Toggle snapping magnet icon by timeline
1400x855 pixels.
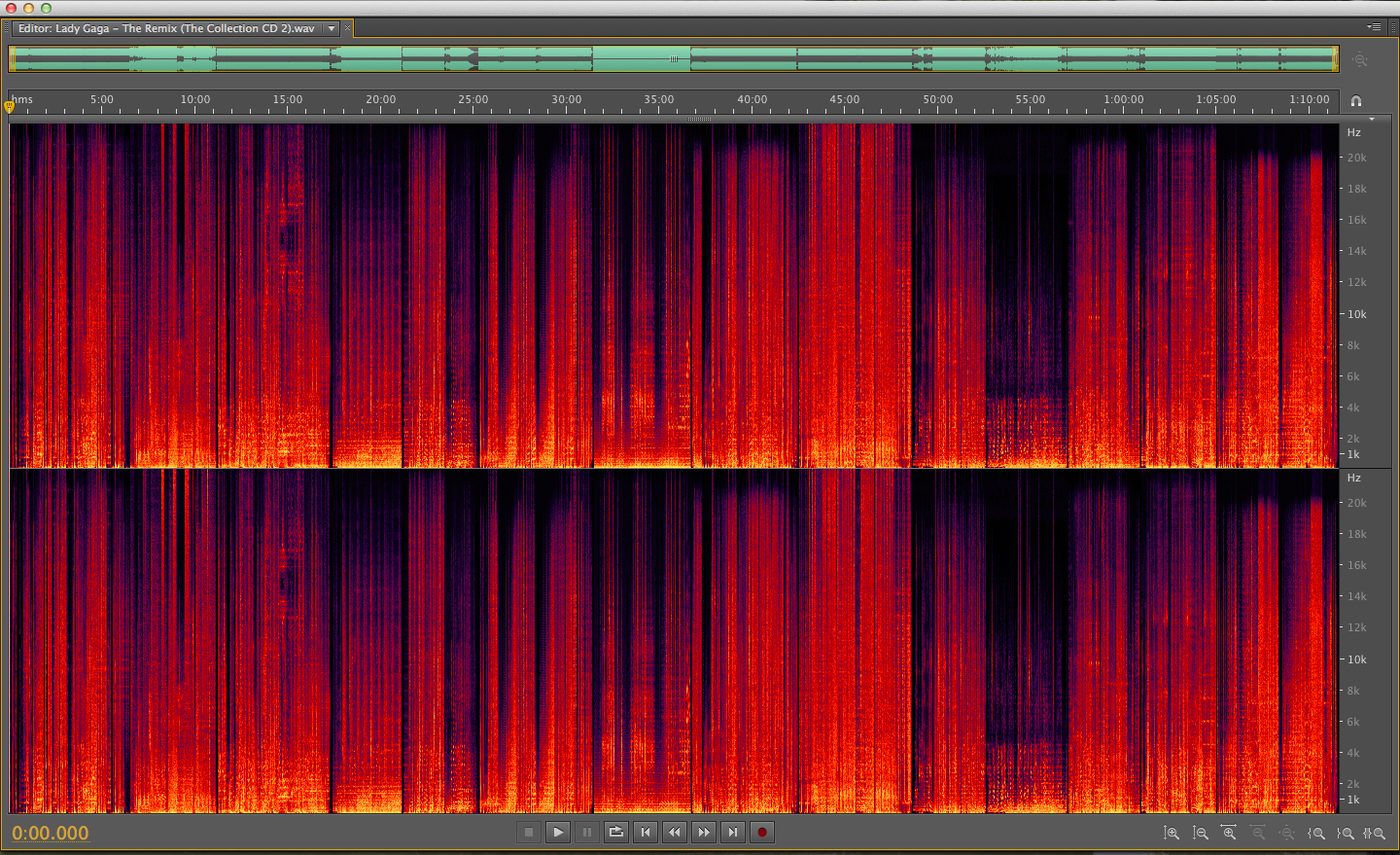pyautogui.click(x=1356, y=101)
